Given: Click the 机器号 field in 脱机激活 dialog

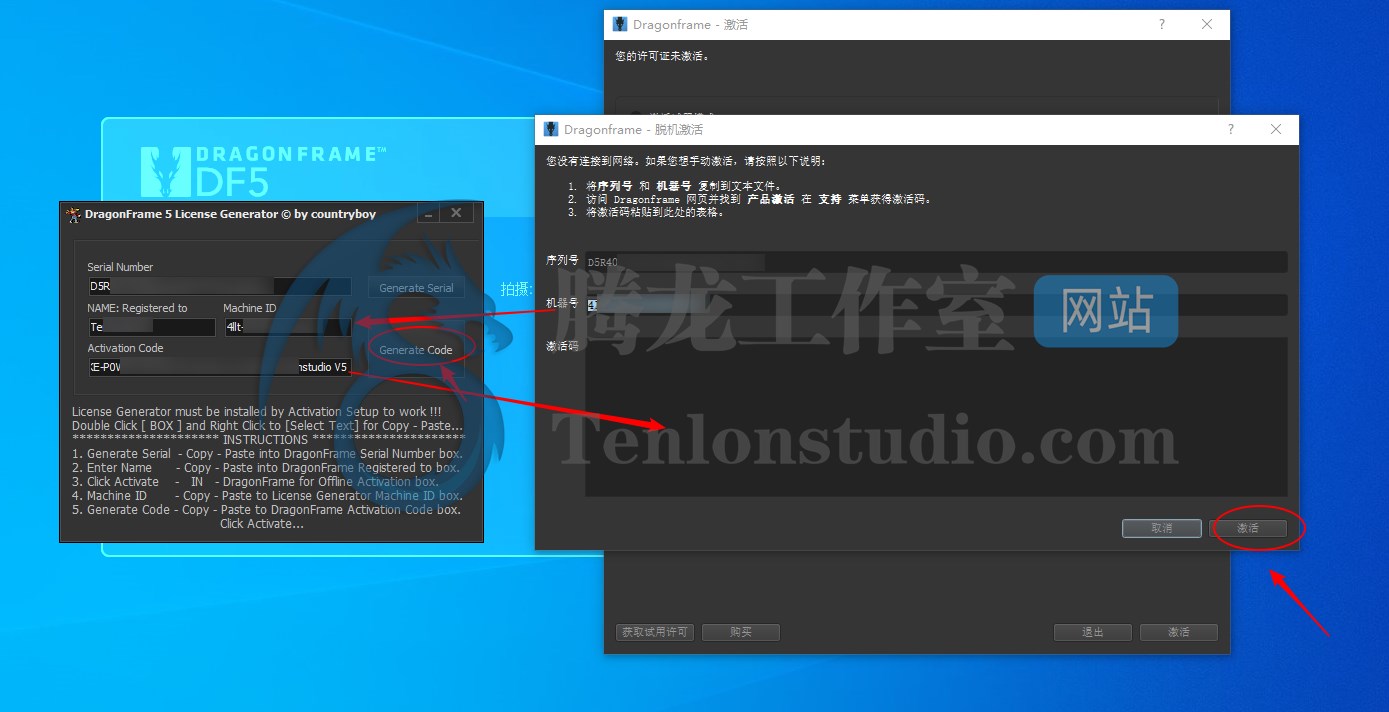Looking at the screenshot, I should point(935,304).
